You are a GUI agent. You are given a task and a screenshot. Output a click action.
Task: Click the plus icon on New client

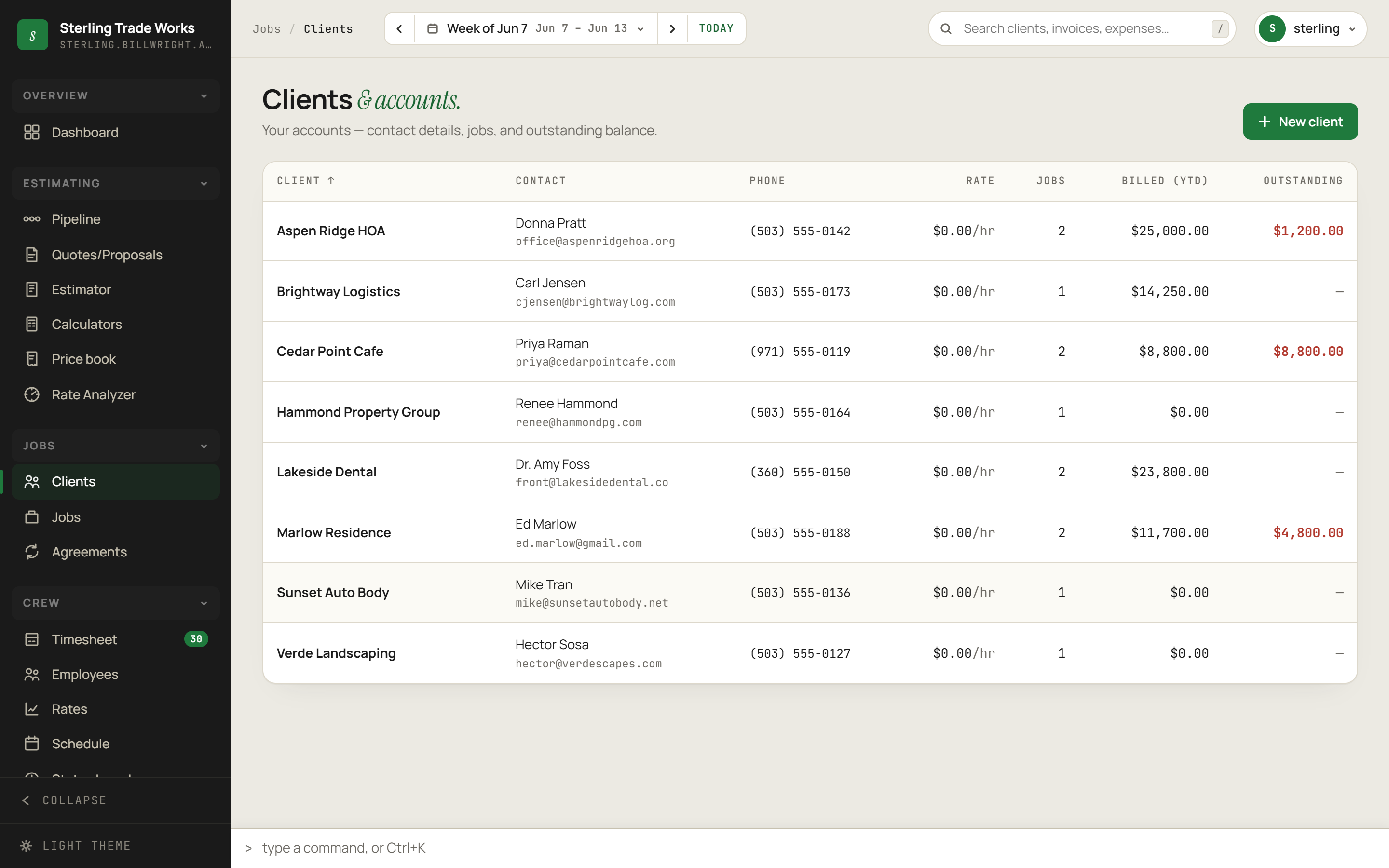pos(1264,122)
